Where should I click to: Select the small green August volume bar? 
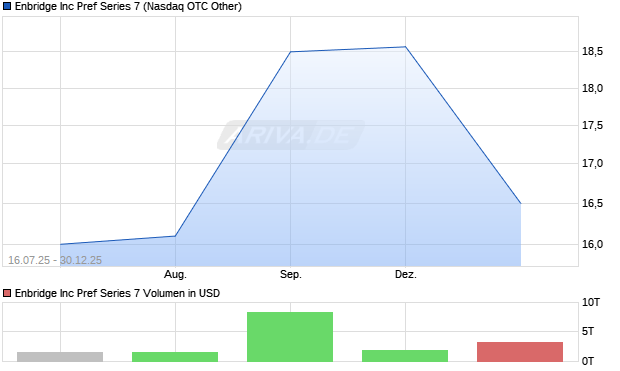(x=175, y=357)
